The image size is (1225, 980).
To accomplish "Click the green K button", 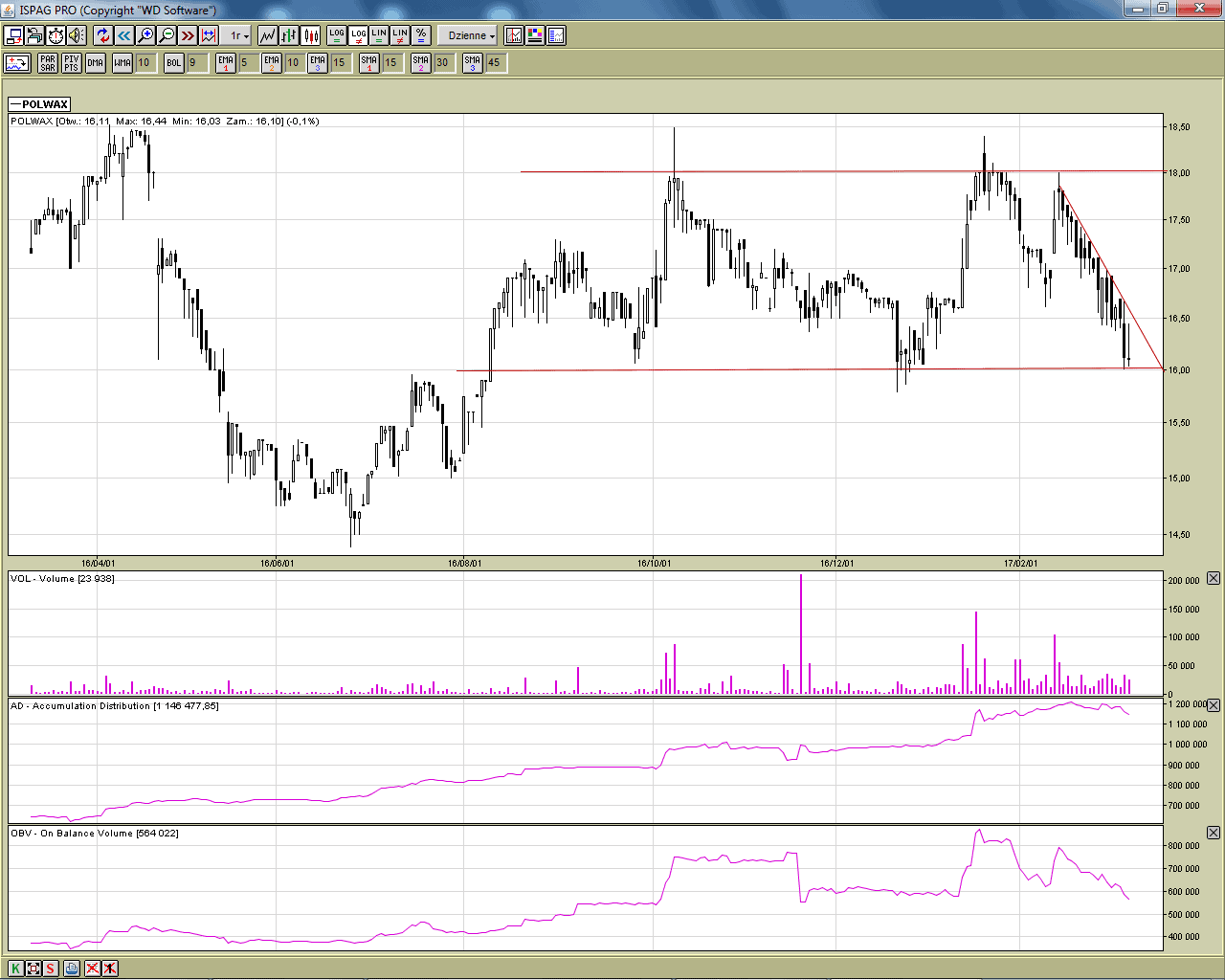I will click(15, 969).
